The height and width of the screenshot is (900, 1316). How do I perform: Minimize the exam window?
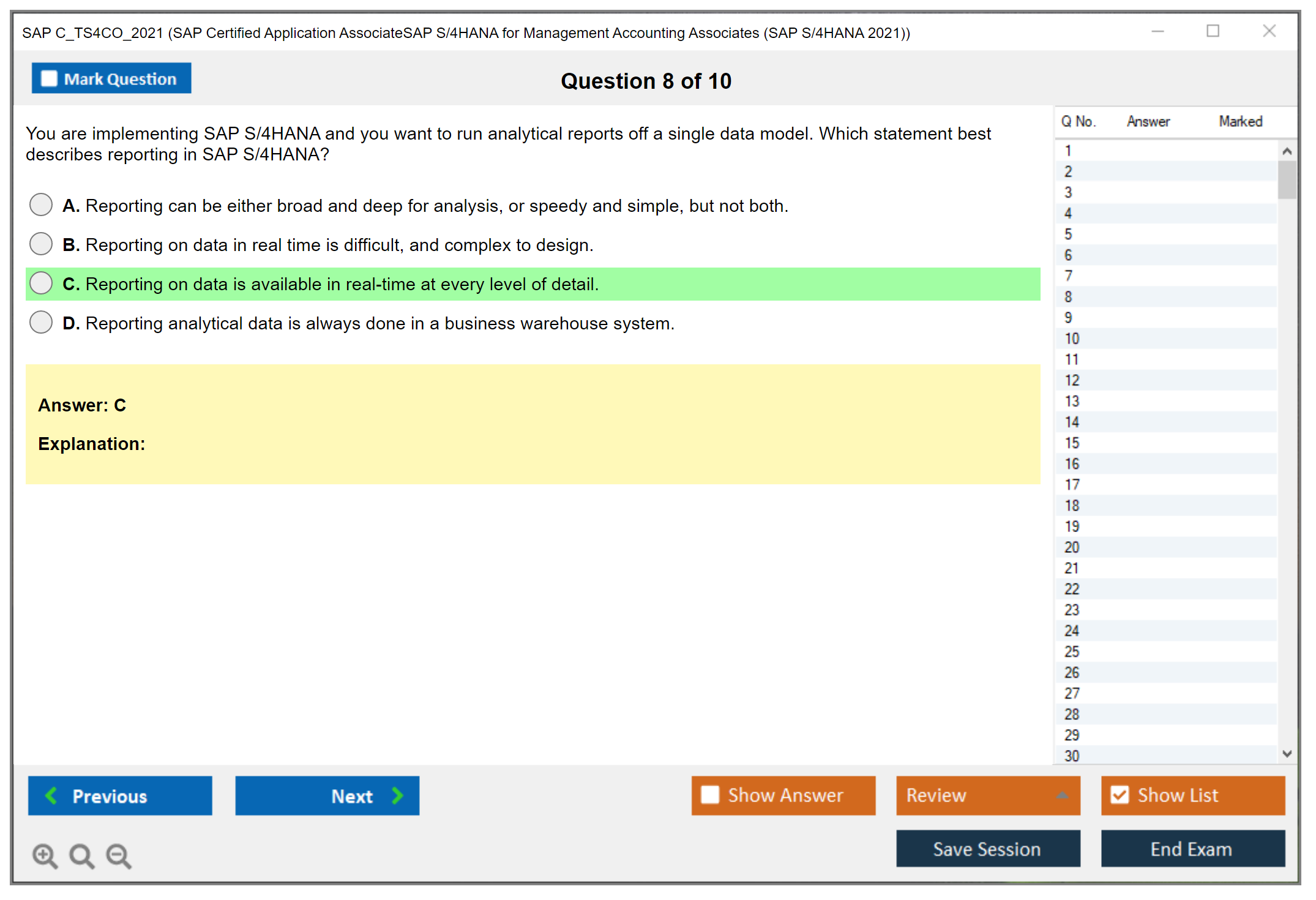[x=1157, y=31]
